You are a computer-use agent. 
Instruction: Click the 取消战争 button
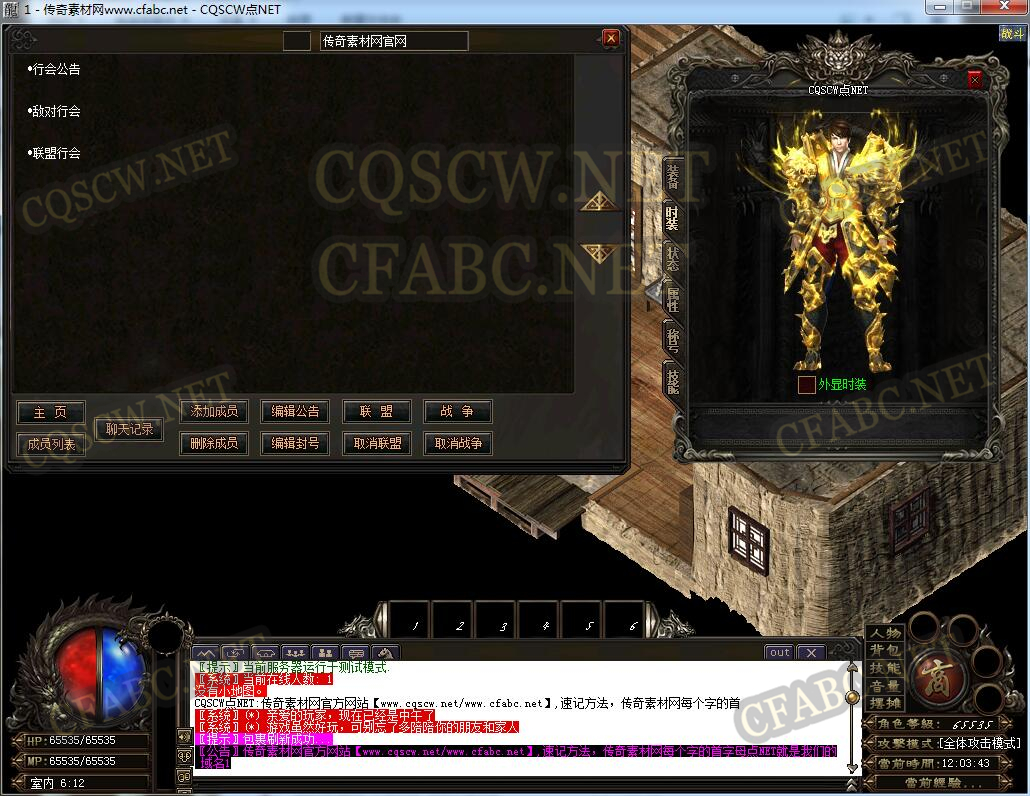pos(458,443)
